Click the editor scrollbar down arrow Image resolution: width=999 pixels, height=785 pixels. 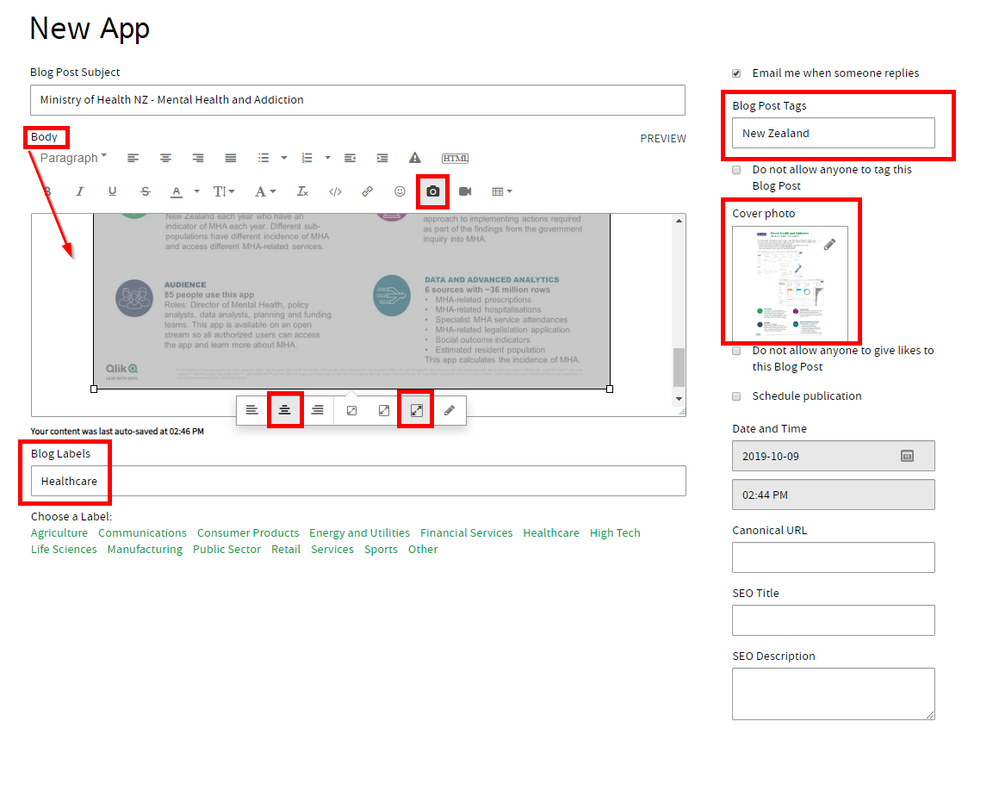point(679,399)
